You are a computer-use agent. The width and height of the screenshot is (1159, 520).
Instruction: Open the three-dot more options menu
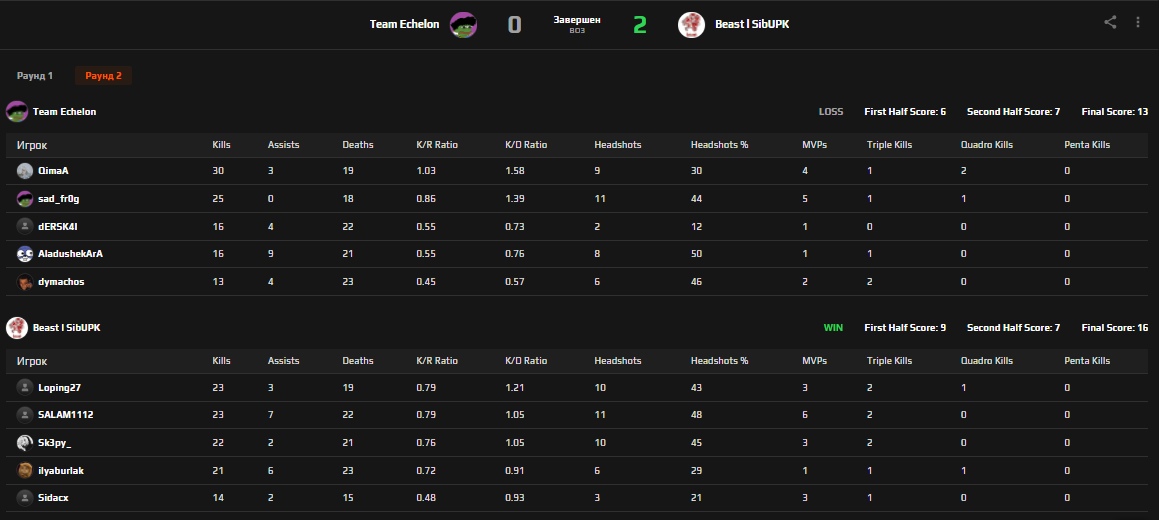coord(1138,22)
